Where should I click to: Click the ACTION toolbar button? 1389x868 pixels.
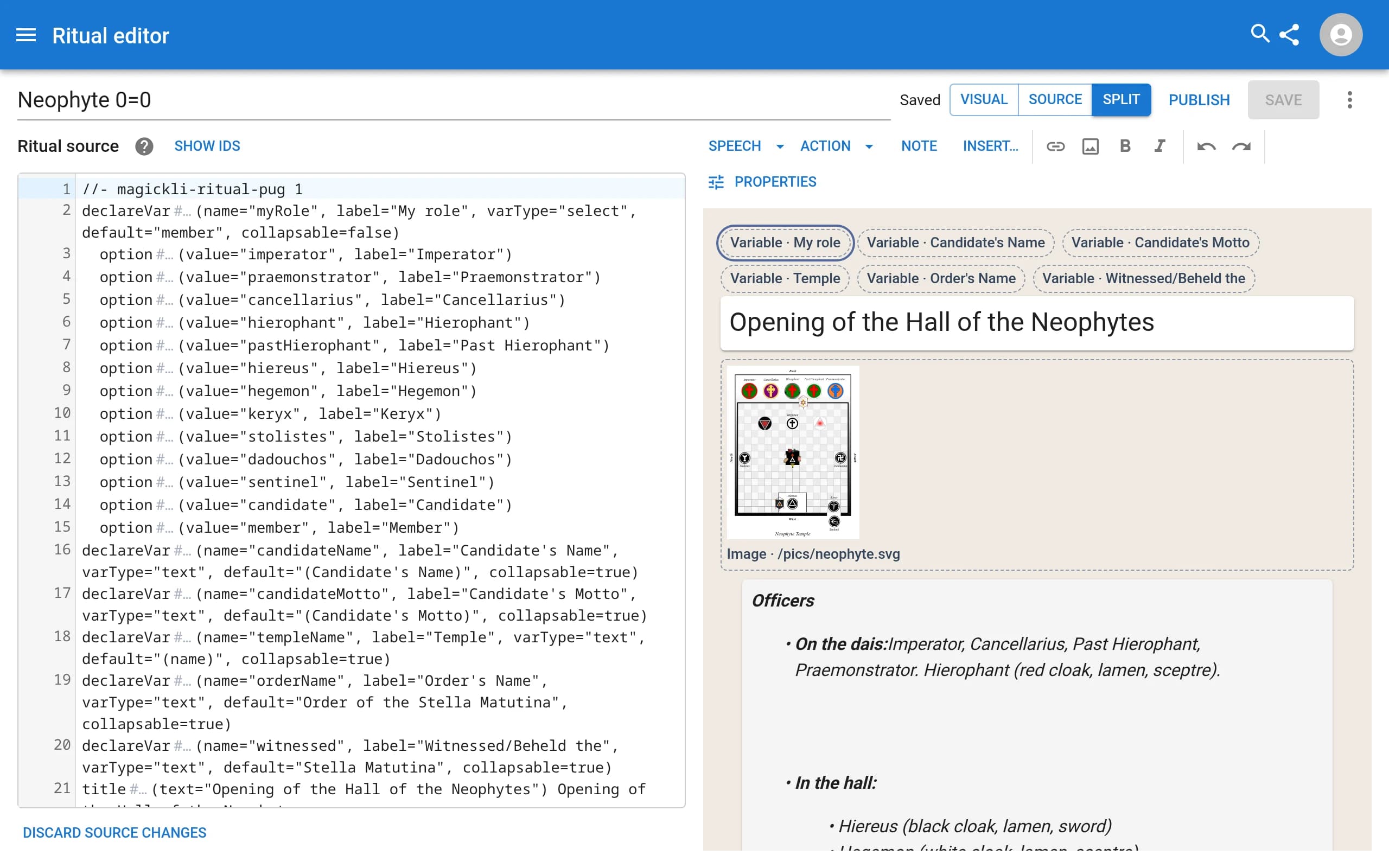[825, 146]
